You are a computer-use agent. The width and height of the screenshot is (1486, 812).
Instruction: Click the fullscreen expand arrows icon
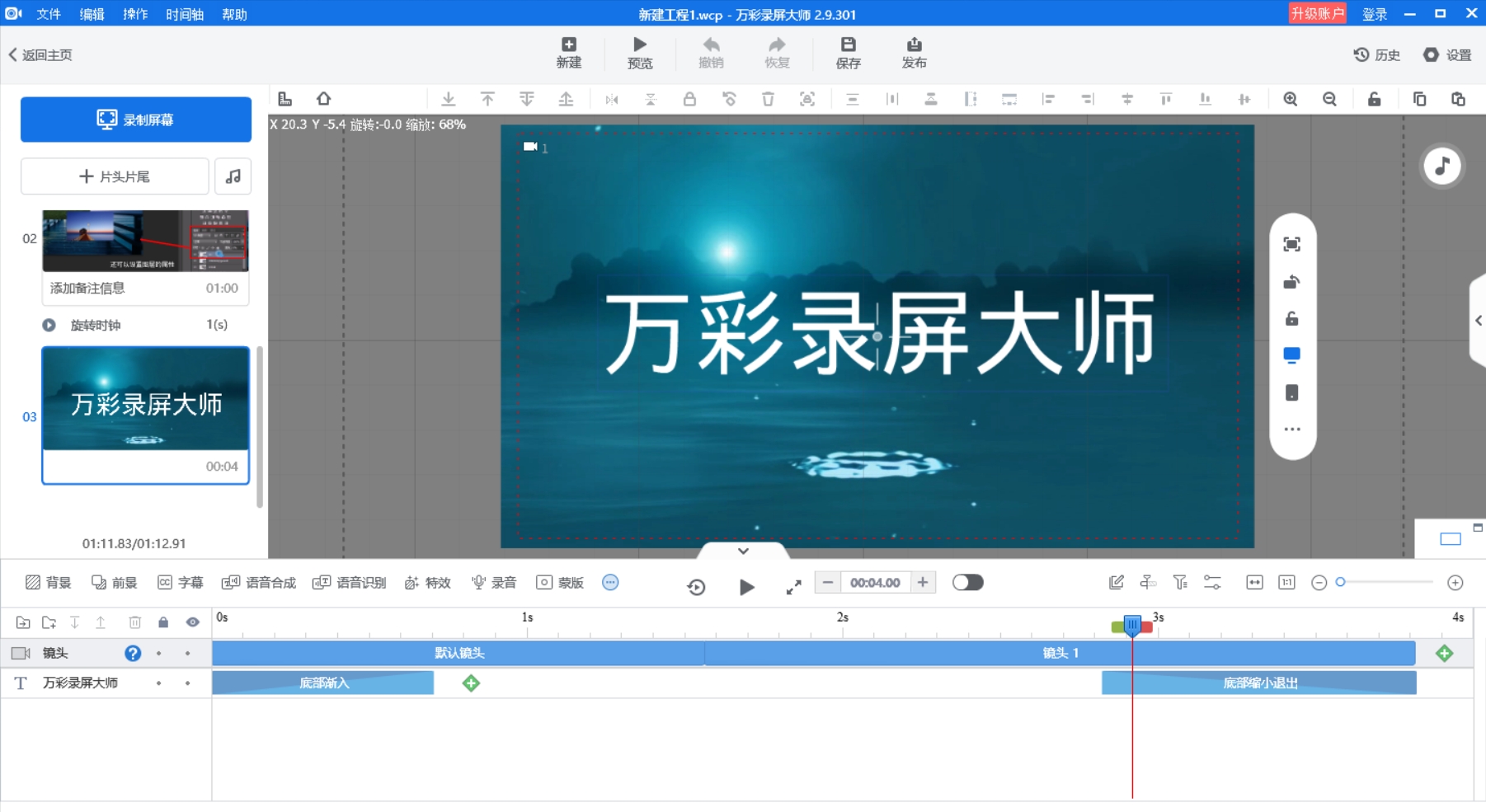coord(793,587)
